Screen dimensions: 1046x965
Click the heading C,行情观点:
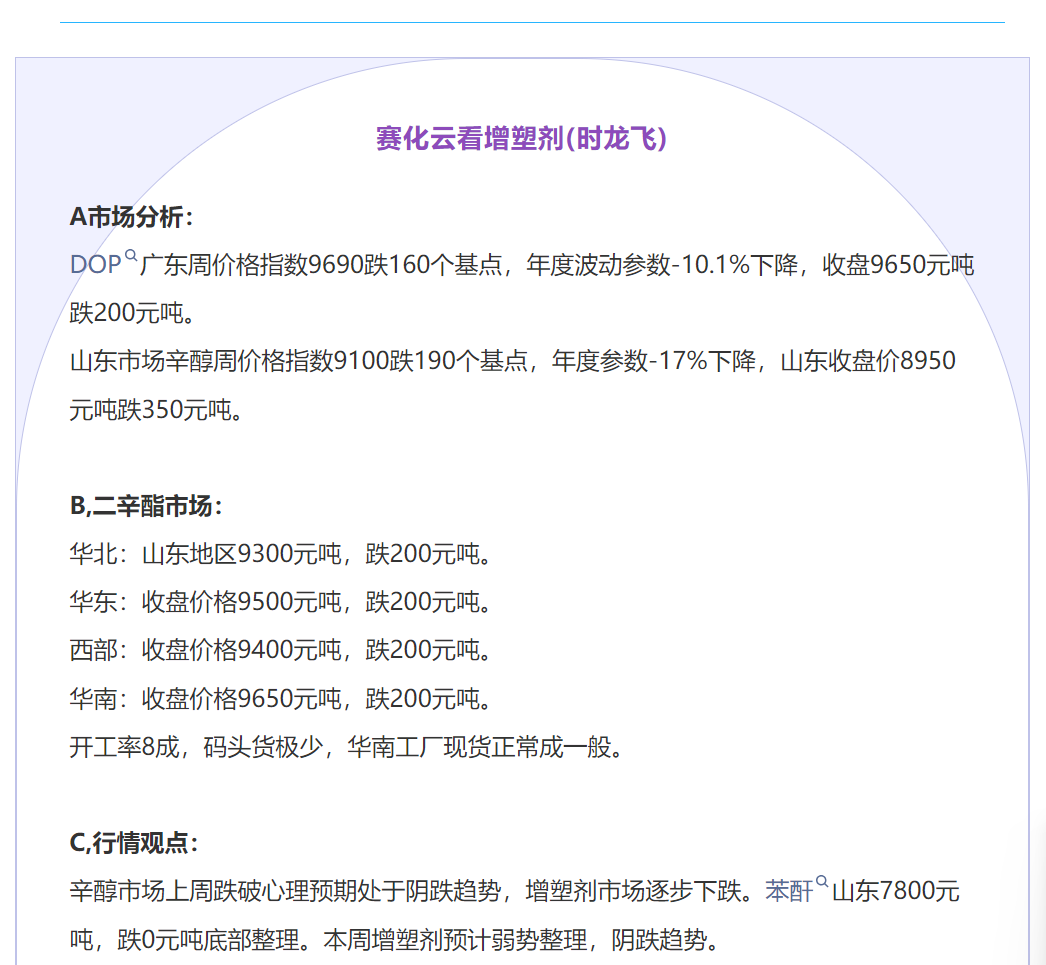pyautogui.click(x=134, y=843)
